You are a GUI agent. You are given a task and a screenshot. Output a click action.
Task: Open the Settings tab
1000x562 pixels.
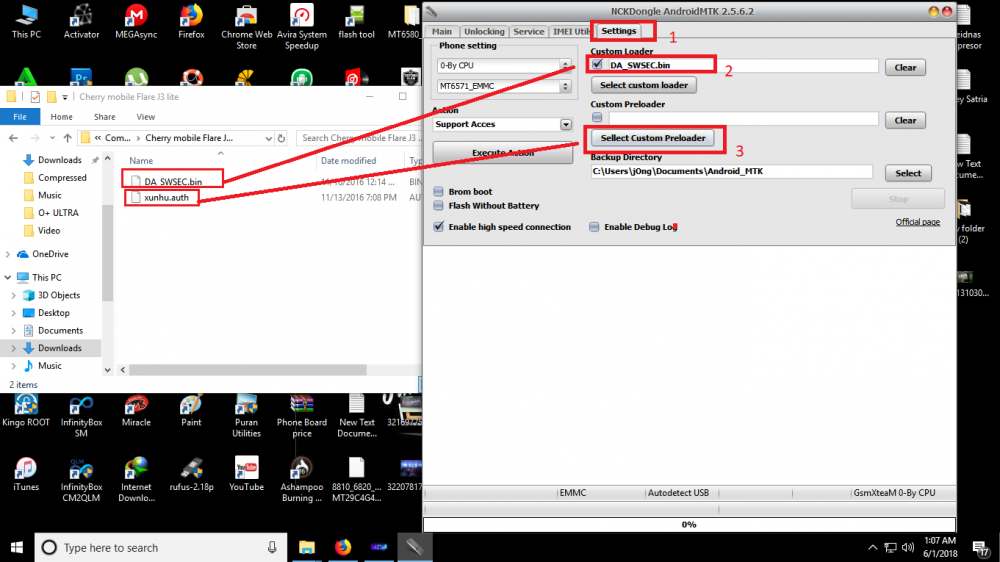pyautogui.click(x=619, y=31)
